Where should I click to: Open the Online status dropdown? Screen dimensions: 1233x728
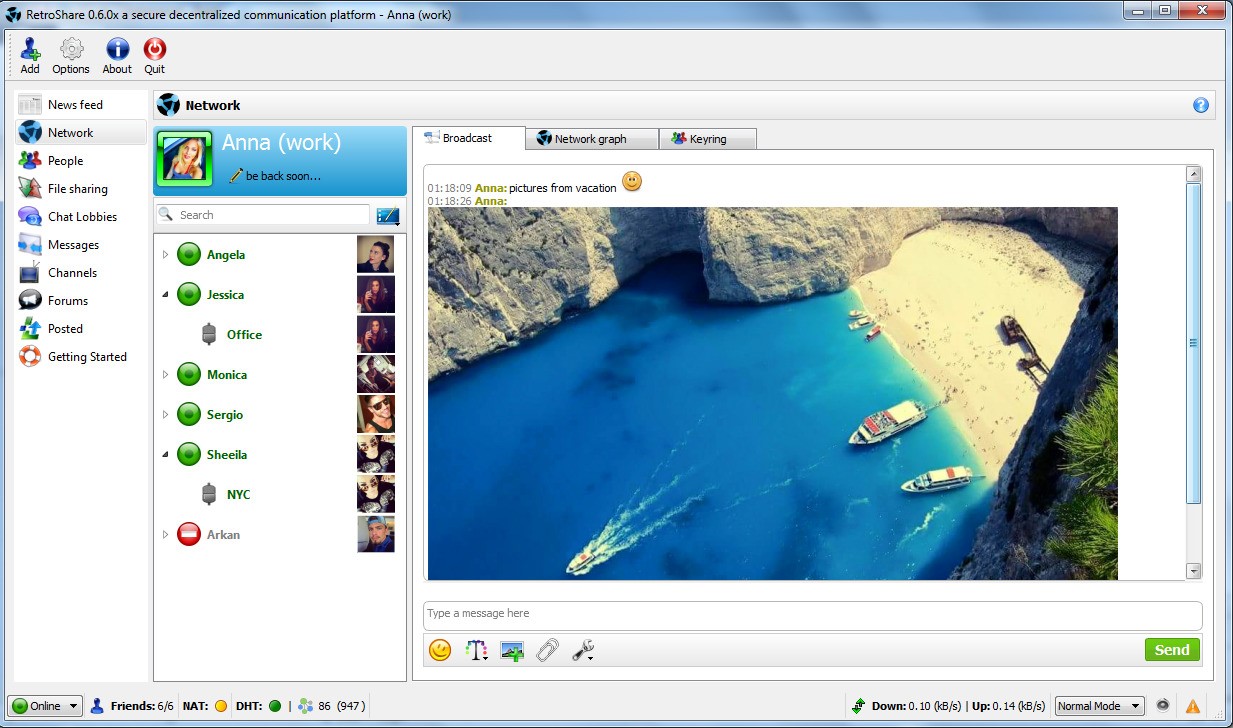(45, 706)
